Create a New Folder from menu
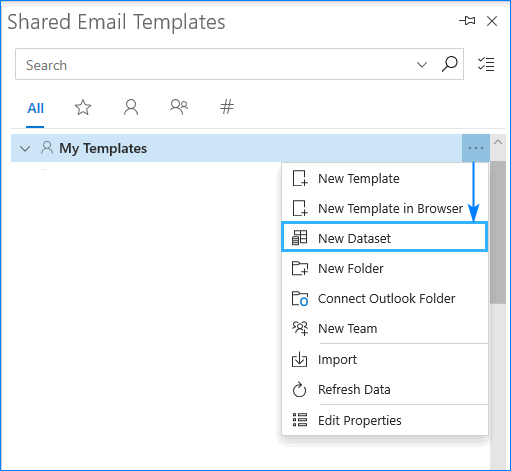 tap(385, 269)
